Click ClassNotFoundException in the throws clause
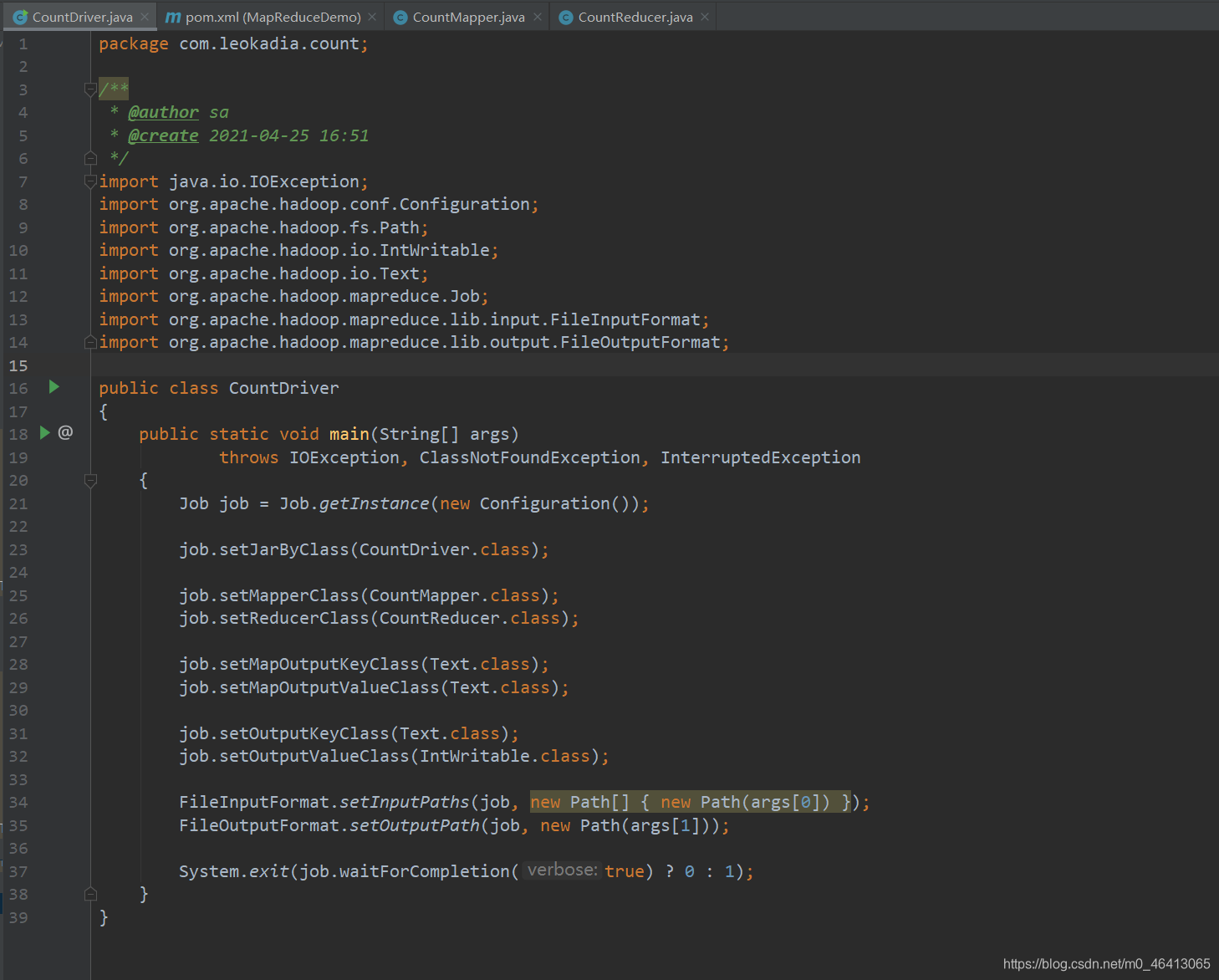Image resolution: width=1219 pixels, height=980 pixels. 530,457
